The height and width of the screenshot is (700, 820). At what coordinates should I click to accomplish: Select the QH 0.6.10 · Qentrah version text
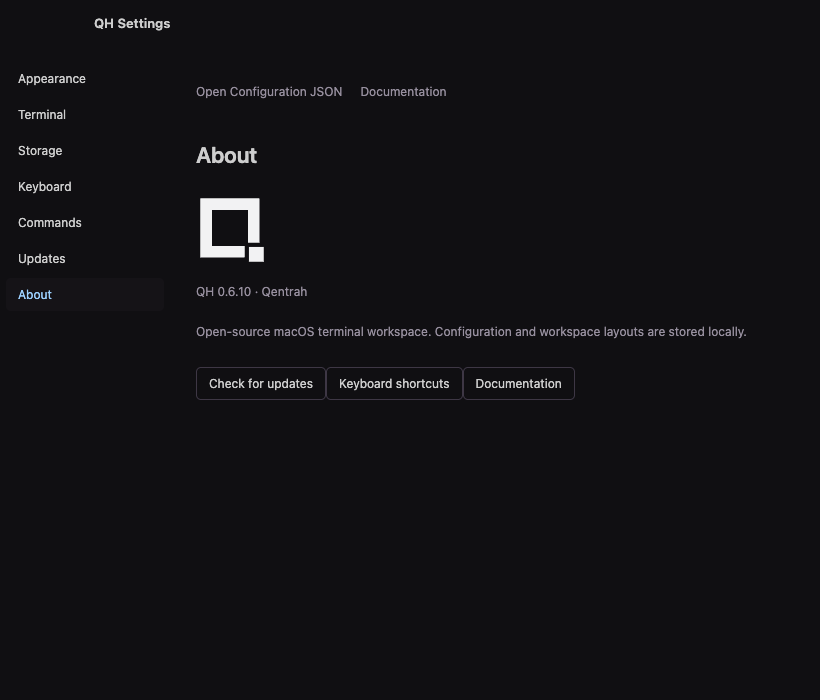coord(252,292)
